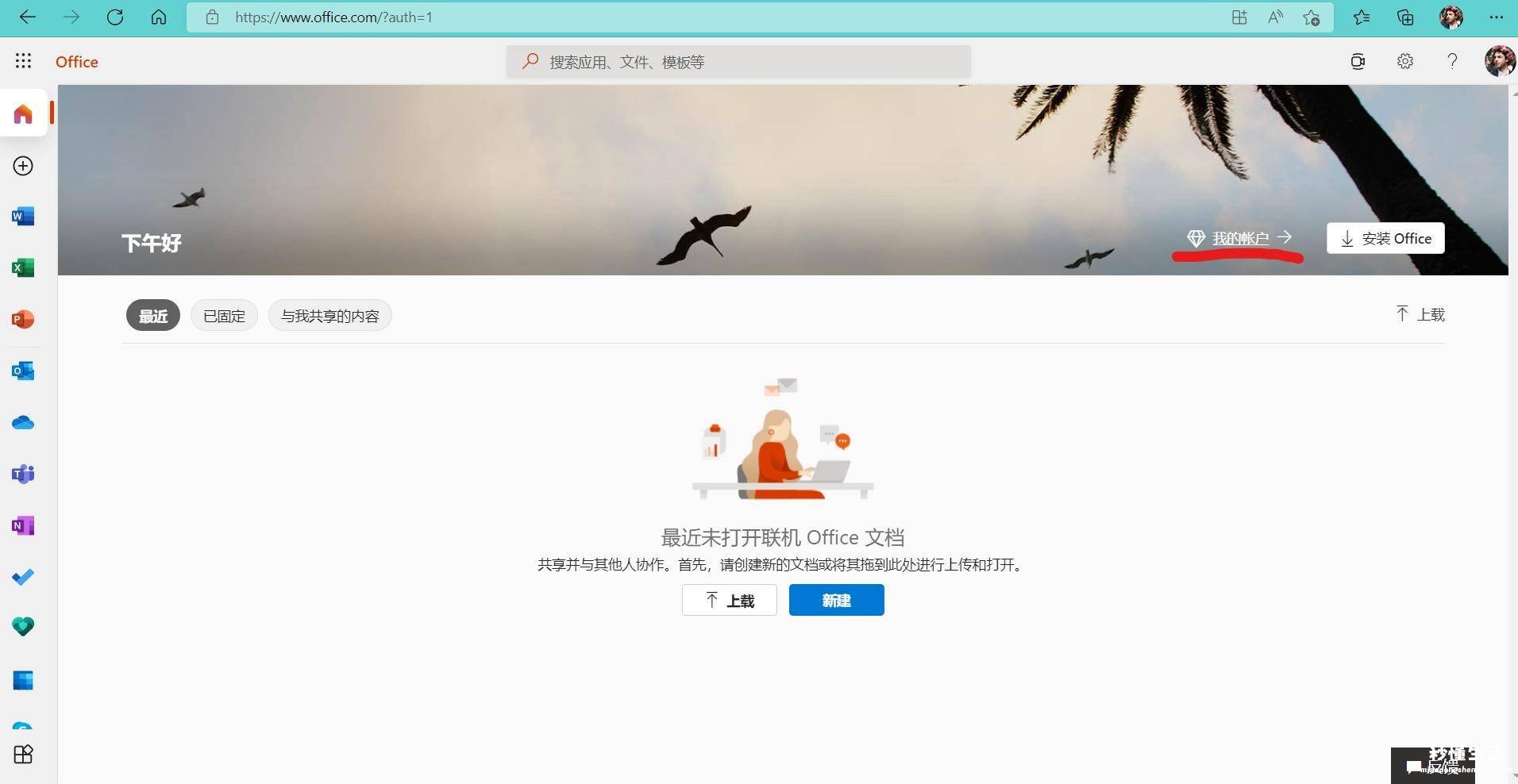Click the Meet now camera icon

[x=1358, y=61]
